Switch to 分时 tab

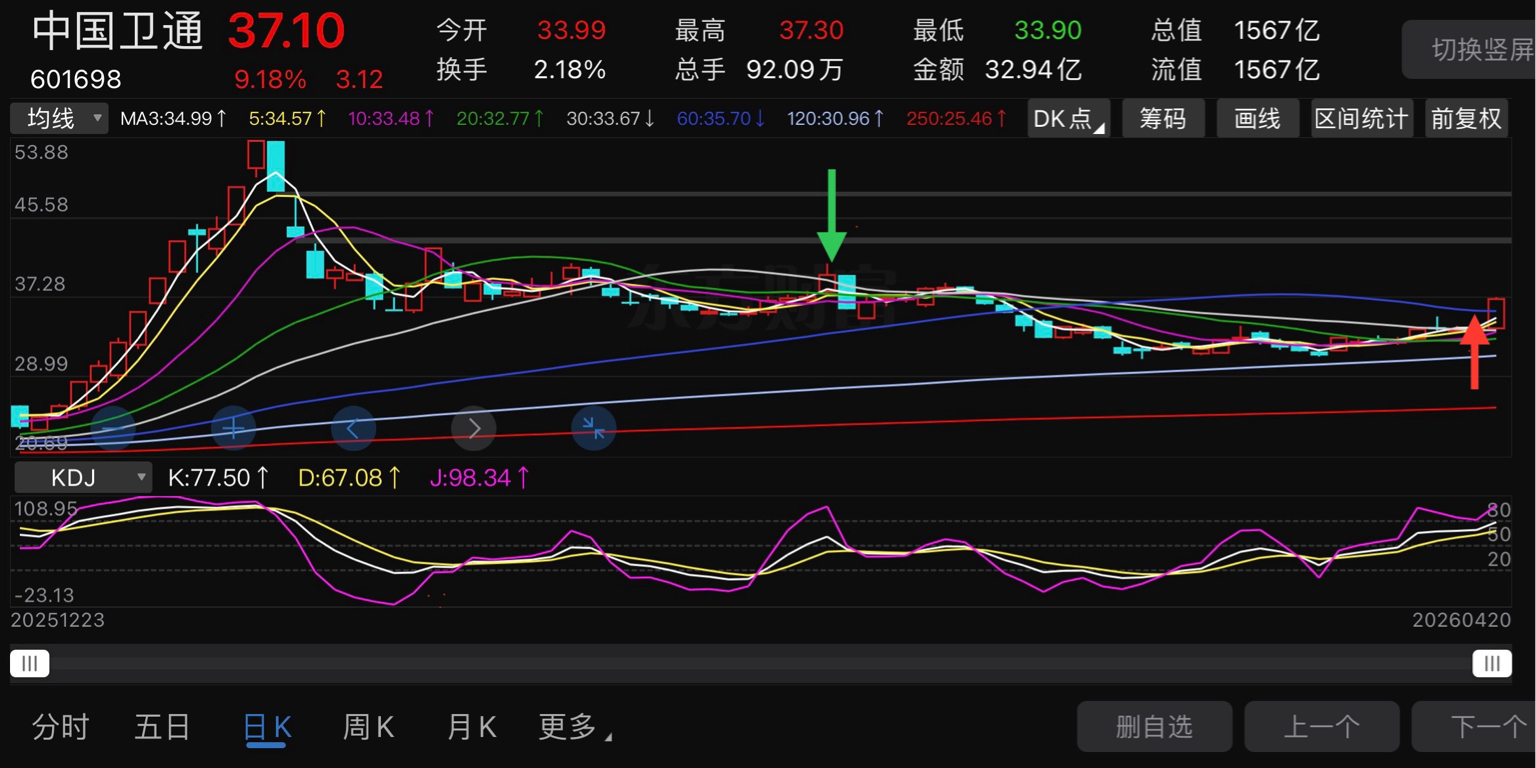click(x=60, y=727)
